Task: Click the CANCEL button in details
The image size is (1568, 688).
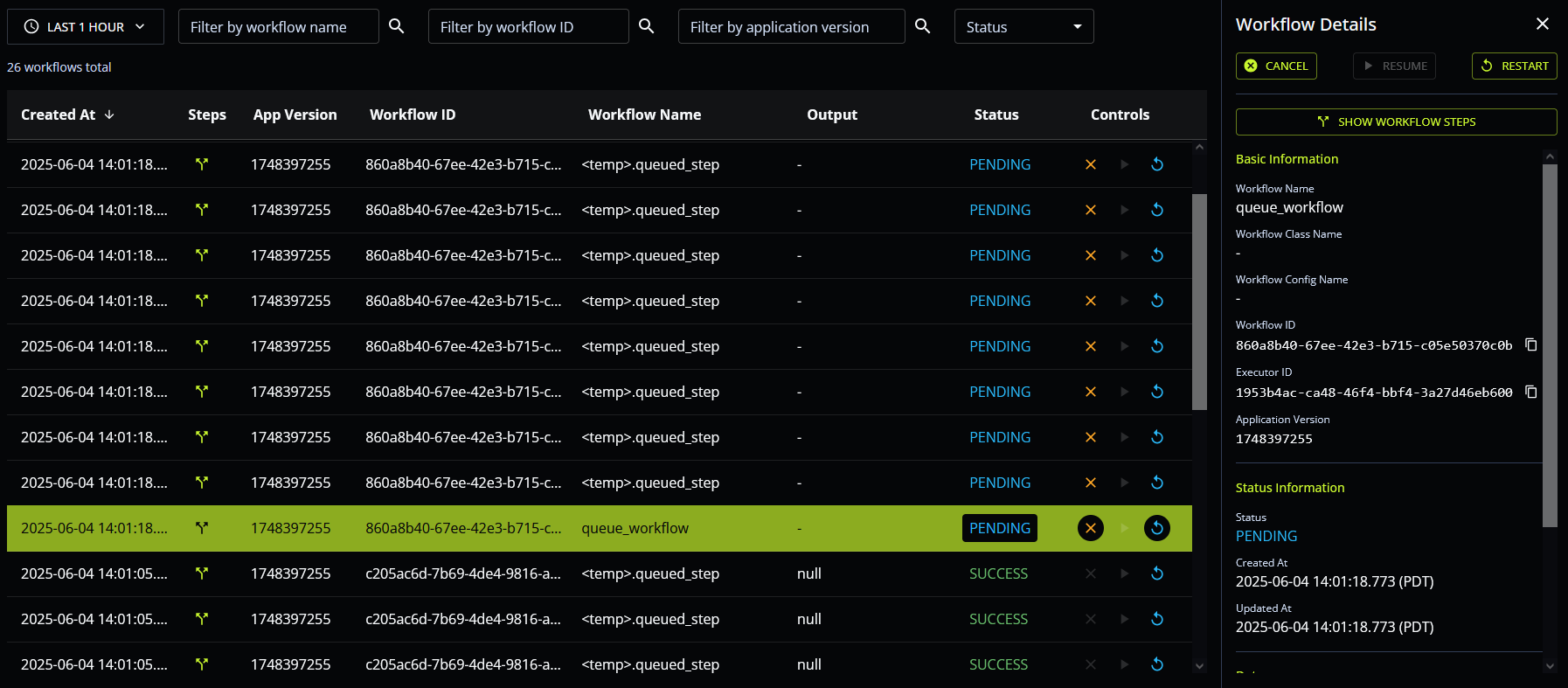Action: 1276,66
